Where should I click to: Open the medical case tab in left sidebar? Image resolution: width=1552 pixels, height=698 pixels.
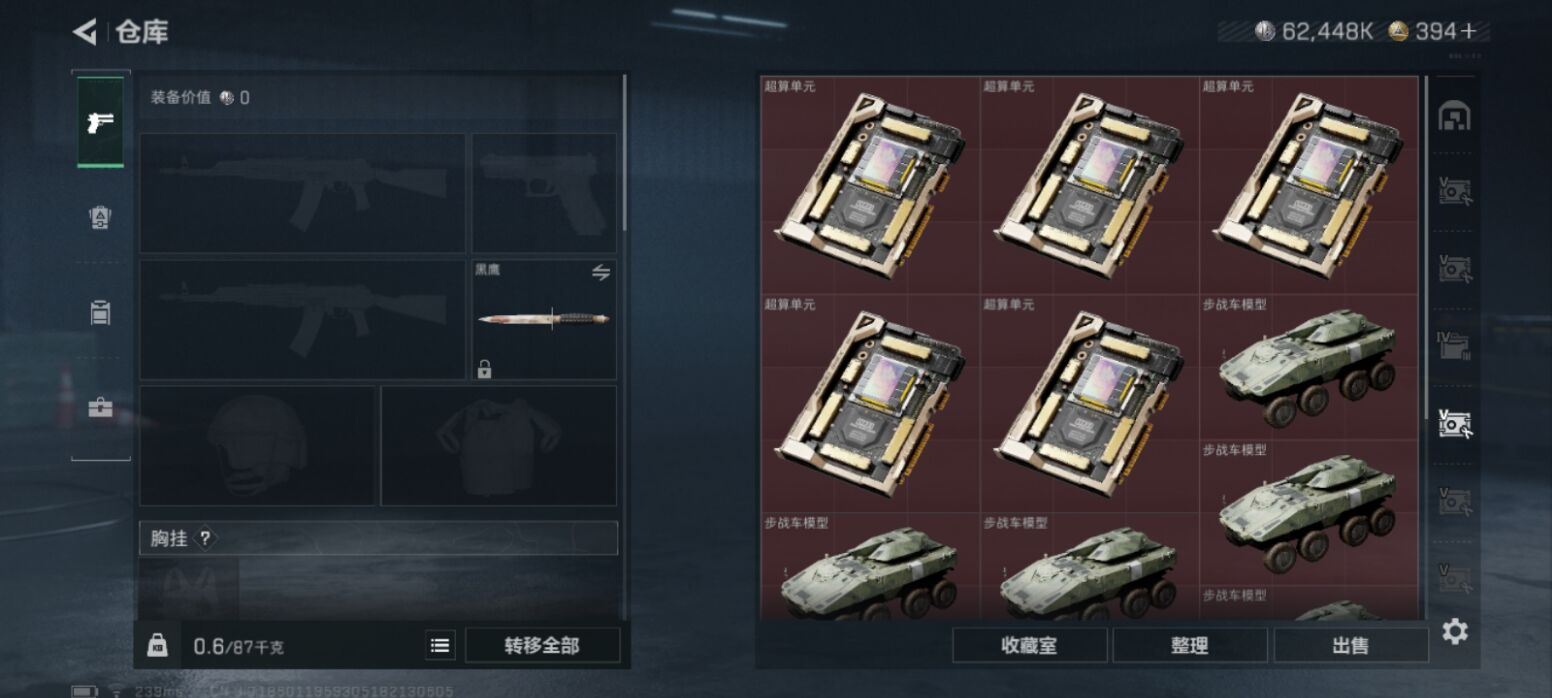point(101,408)
